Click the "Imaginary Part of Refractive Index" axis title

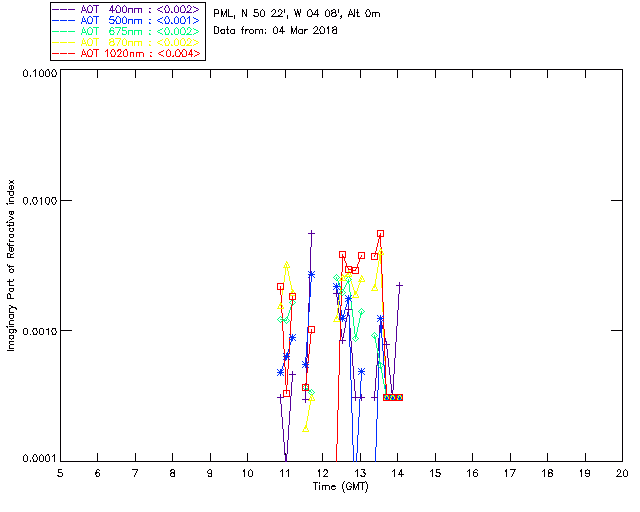[13, 266]
